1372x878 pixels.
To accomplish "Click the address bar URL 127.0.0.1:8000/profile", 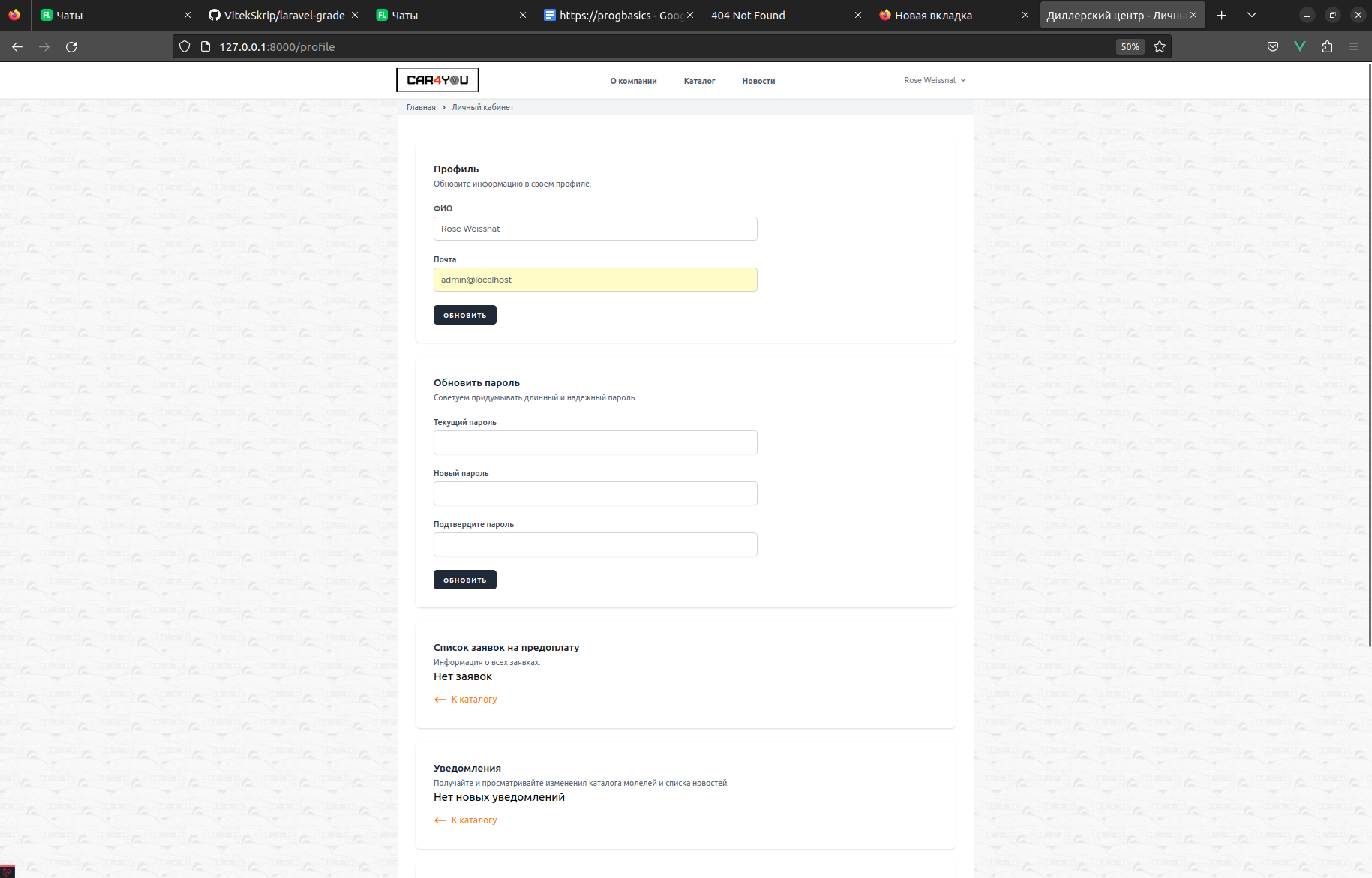I will (x=277, y=46).
